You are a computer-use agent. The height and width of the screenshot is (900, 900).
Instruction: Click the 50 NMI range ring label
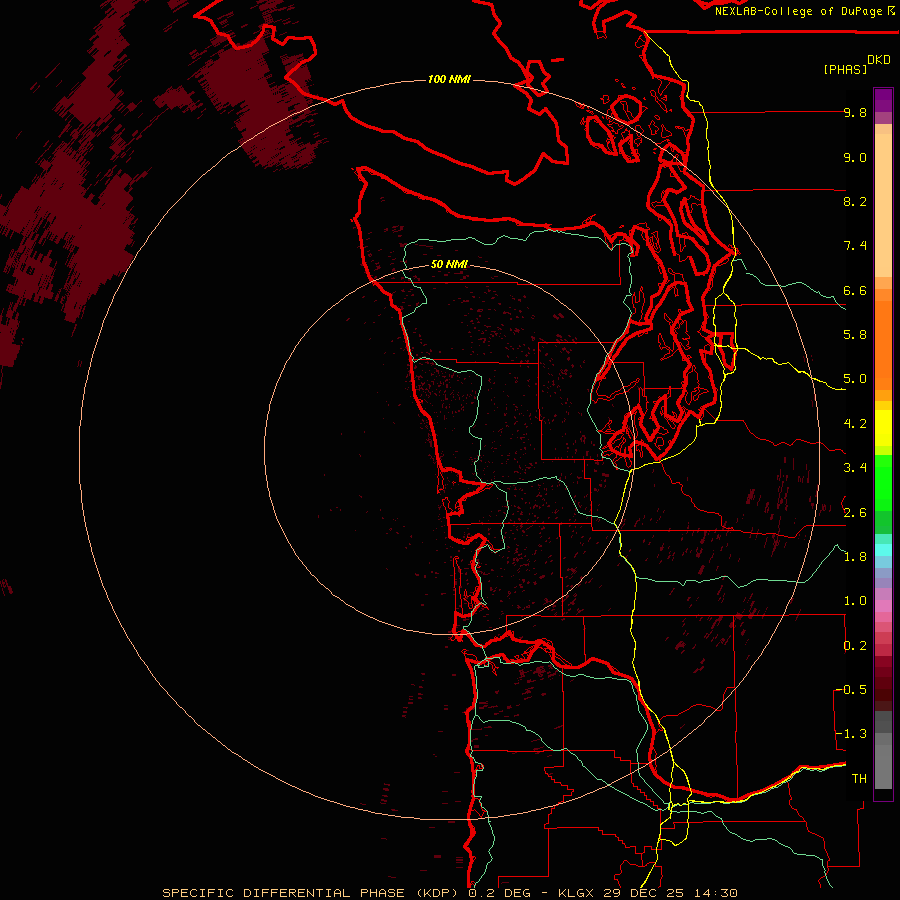(x=449, y=264)
